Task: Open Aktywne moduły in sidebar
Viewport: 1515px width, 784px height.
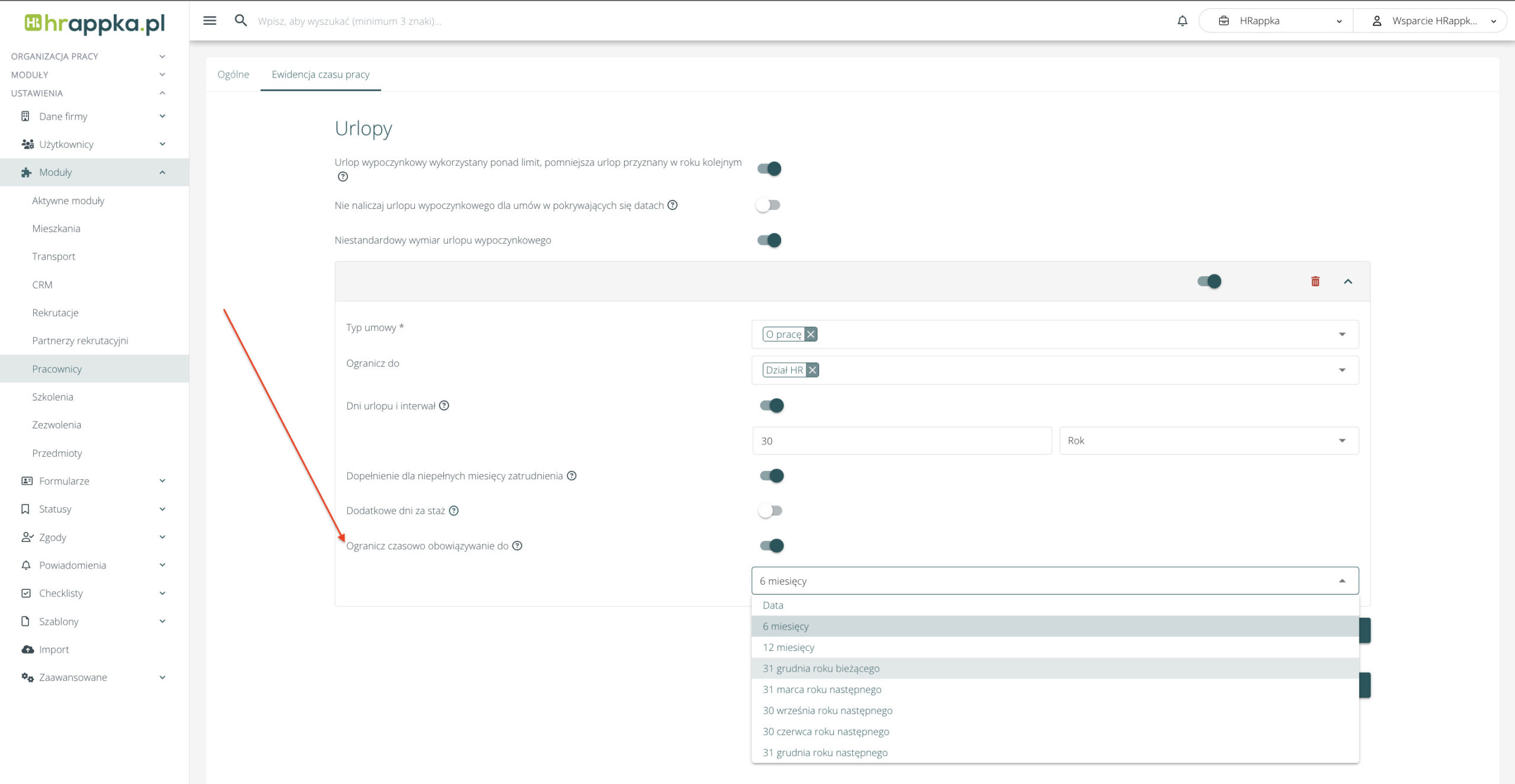Action: (68, 201)
